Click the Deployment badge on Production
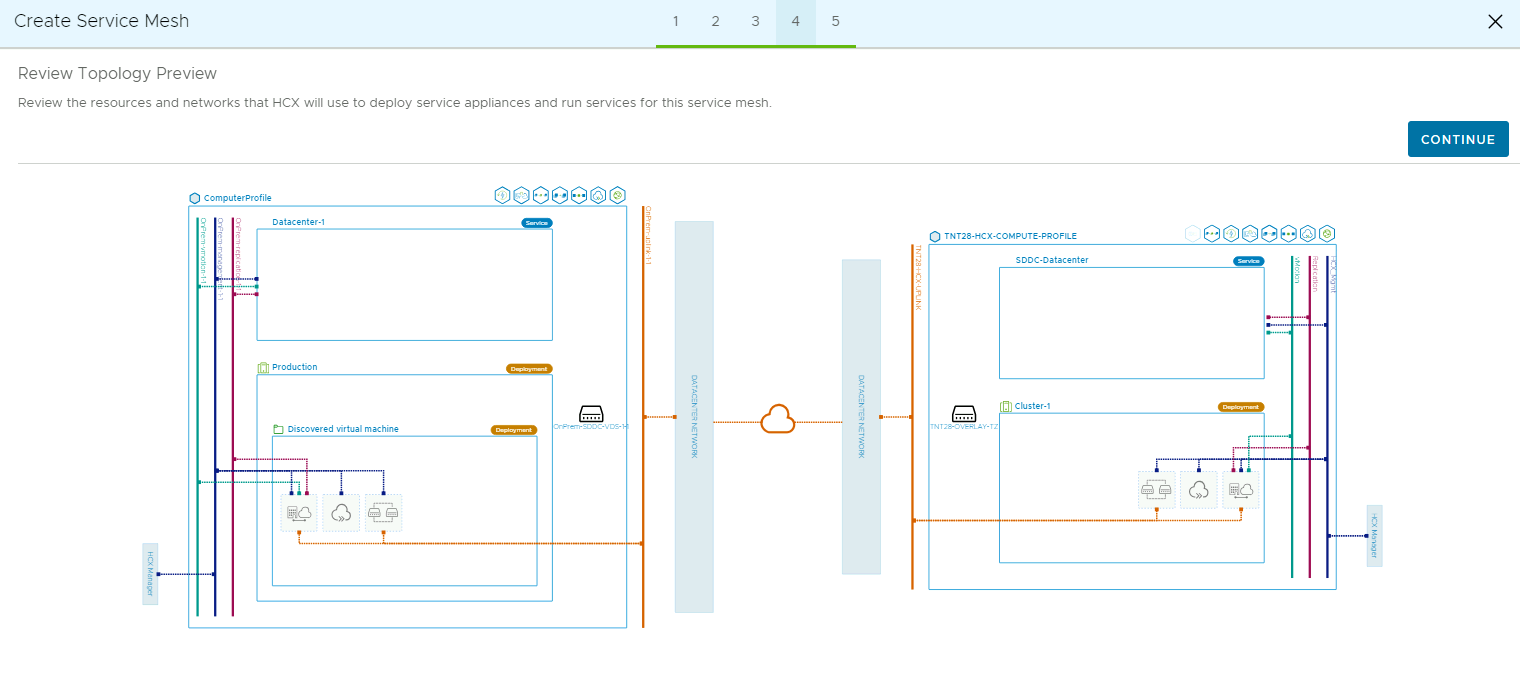The width and height of the screenshot is (1520, 694). point(529,369)
